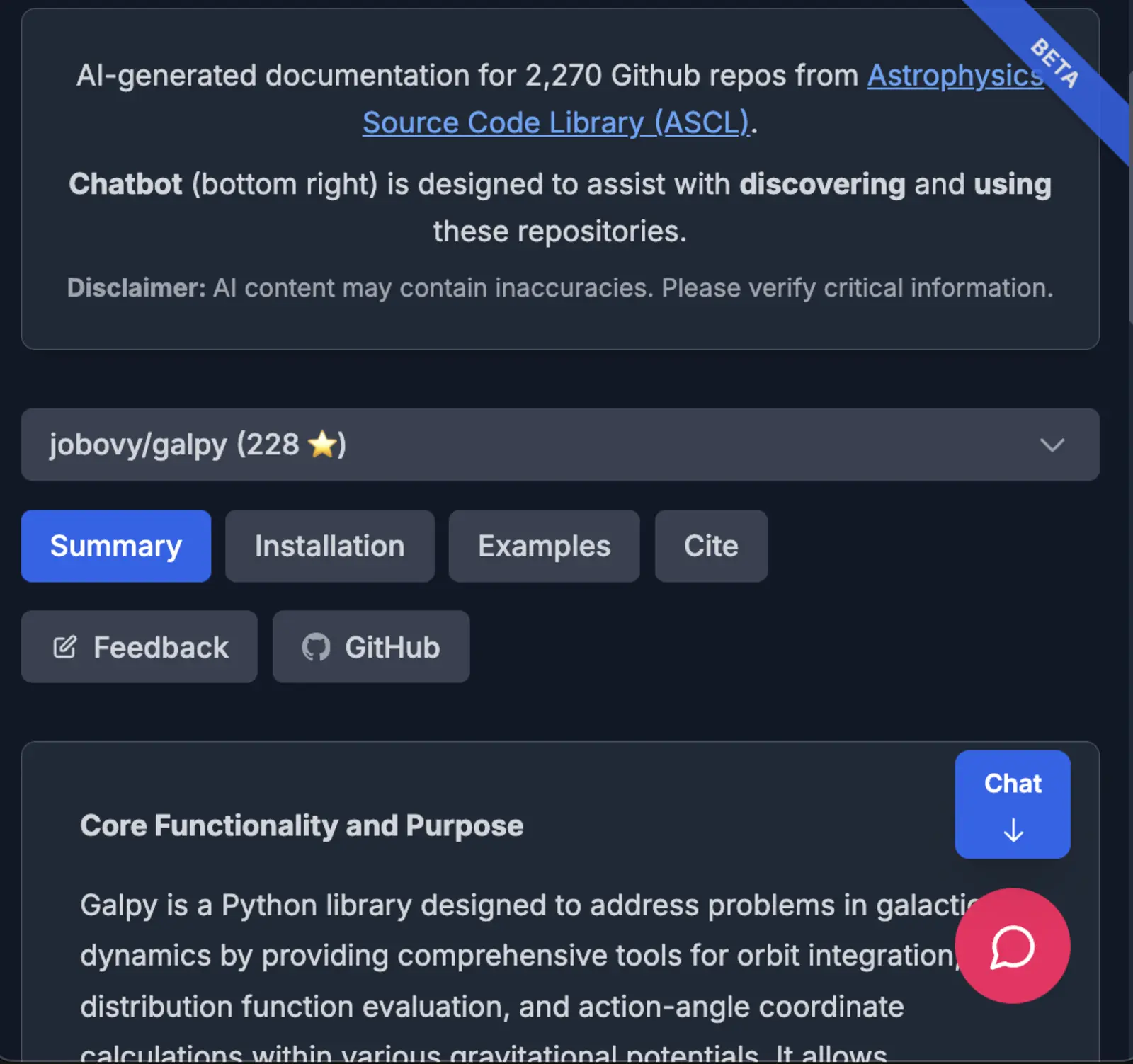Open the jobovy/galpy repository dropdown

[x=559, y=445]
